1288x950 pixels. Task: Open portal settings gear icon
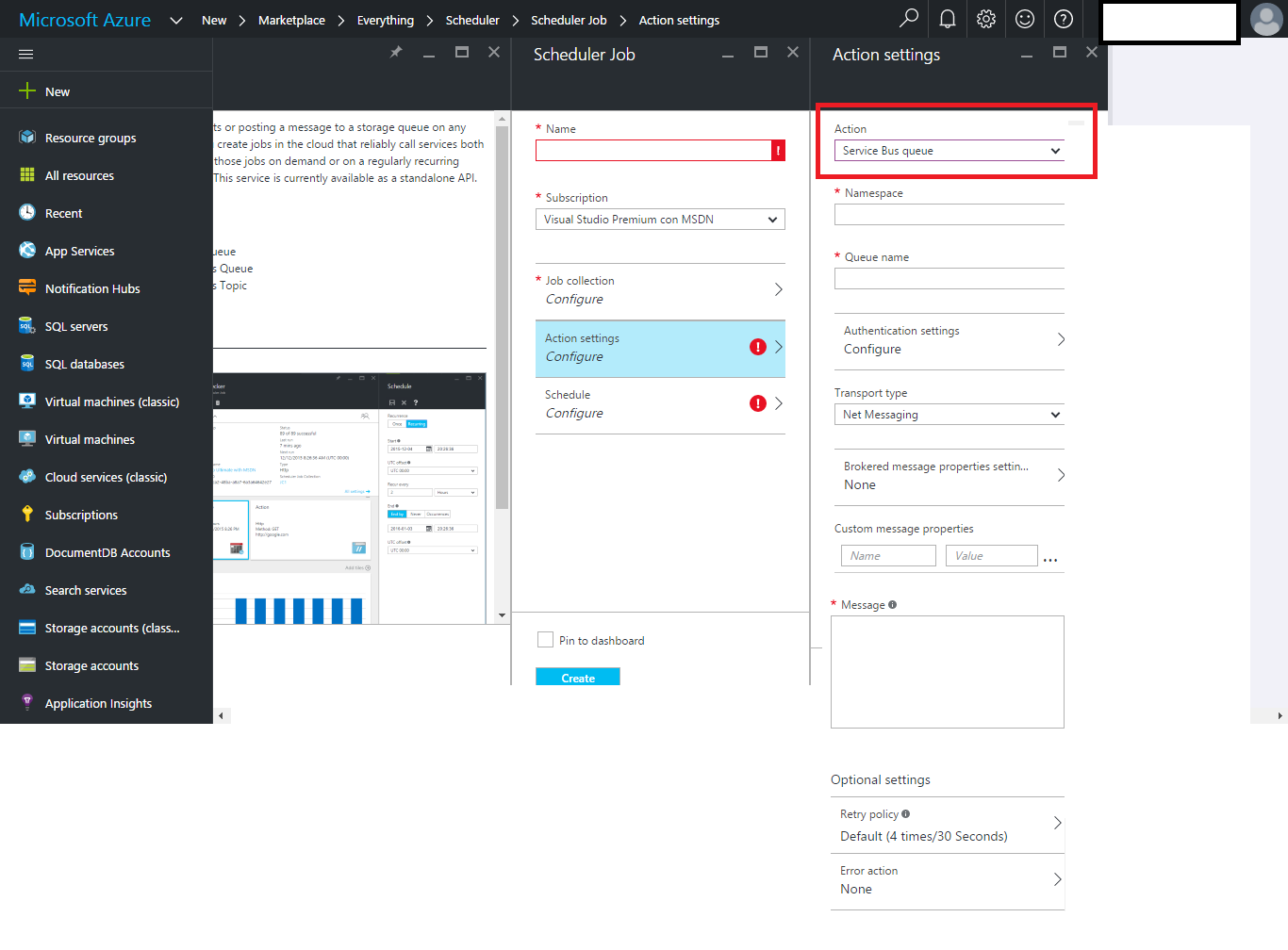(986, 19)
